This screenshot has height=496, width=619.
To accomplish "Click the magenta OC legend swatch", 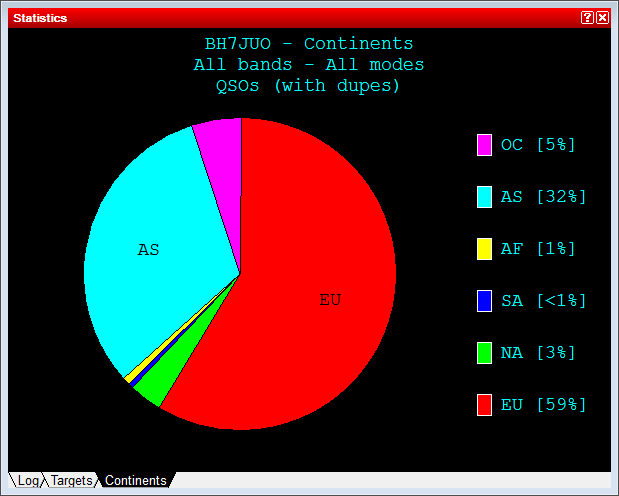I will coord(484,145).
